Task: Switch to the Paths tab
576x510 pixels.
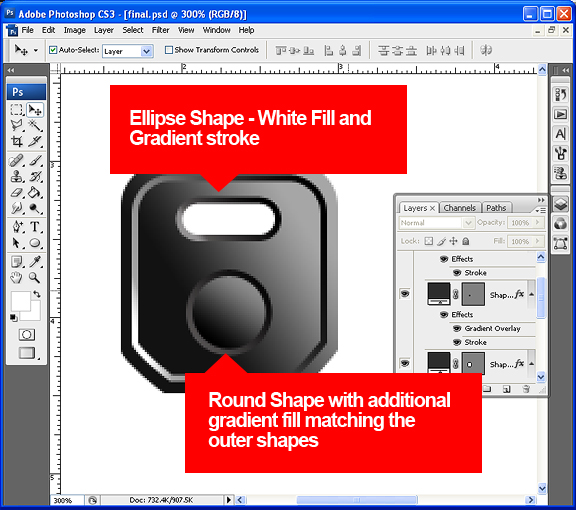Action: 496,208
